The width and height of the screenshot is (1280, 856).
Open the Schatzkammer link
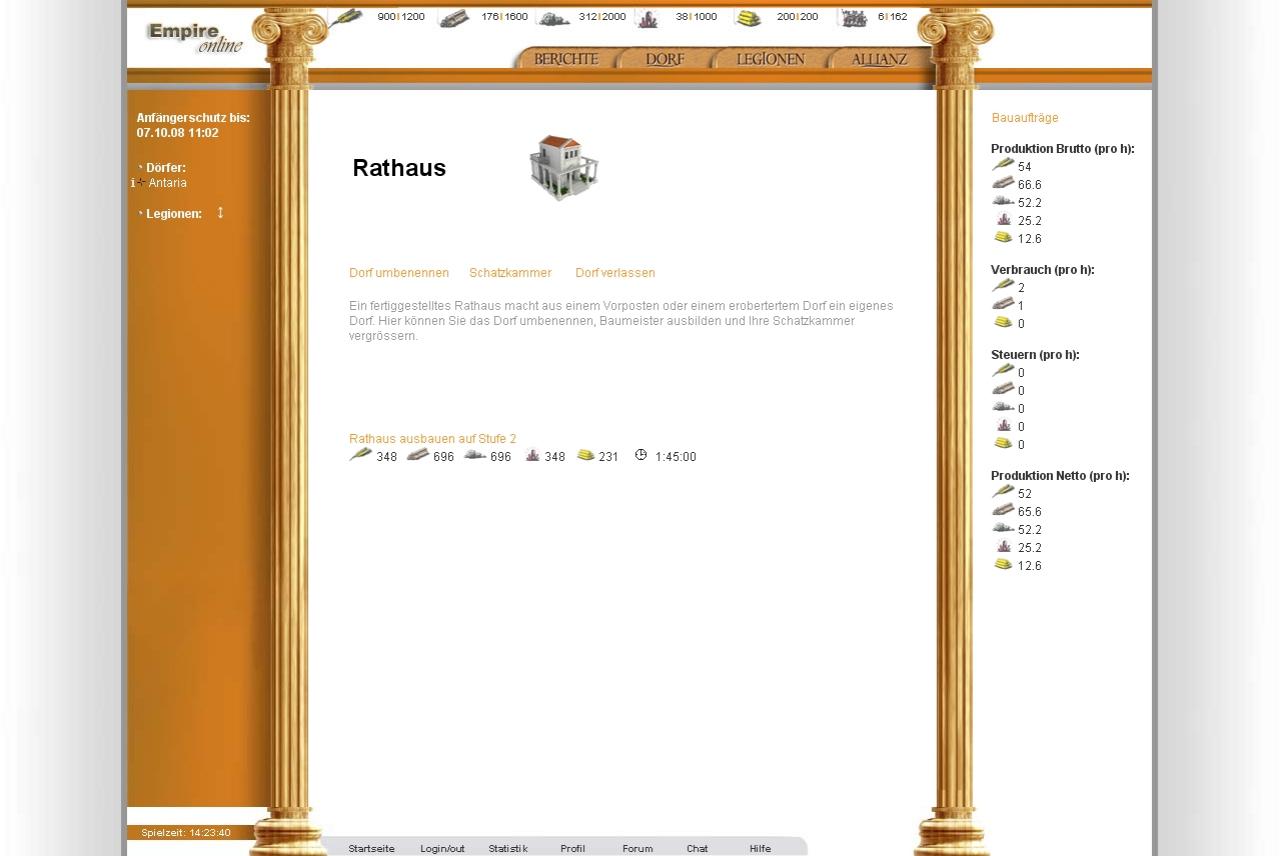pyautogui.click(x=510, y=273)
